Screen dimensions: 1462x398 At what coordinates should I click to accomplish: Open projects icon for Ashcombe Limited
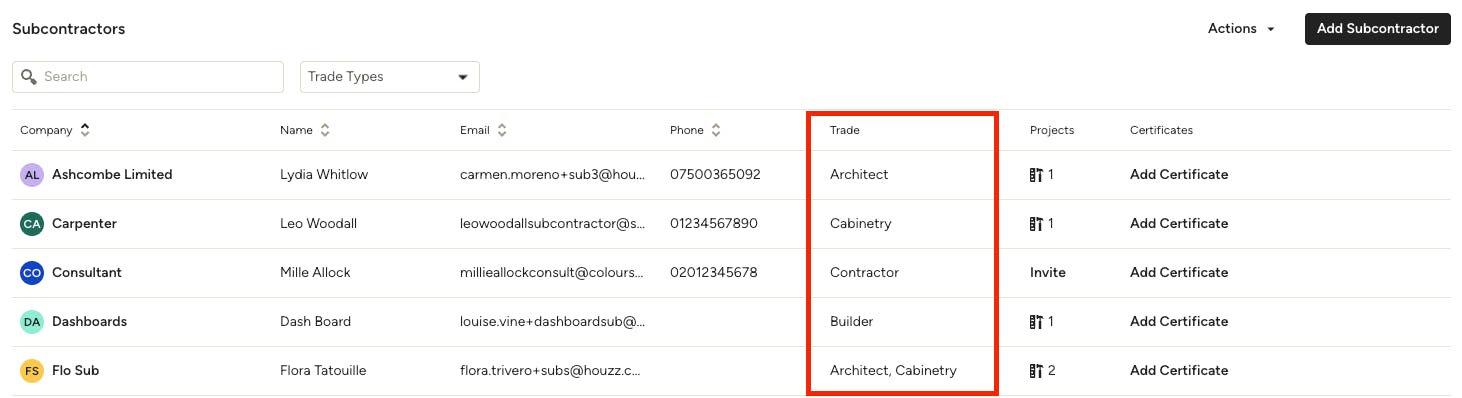point(1036,175)
